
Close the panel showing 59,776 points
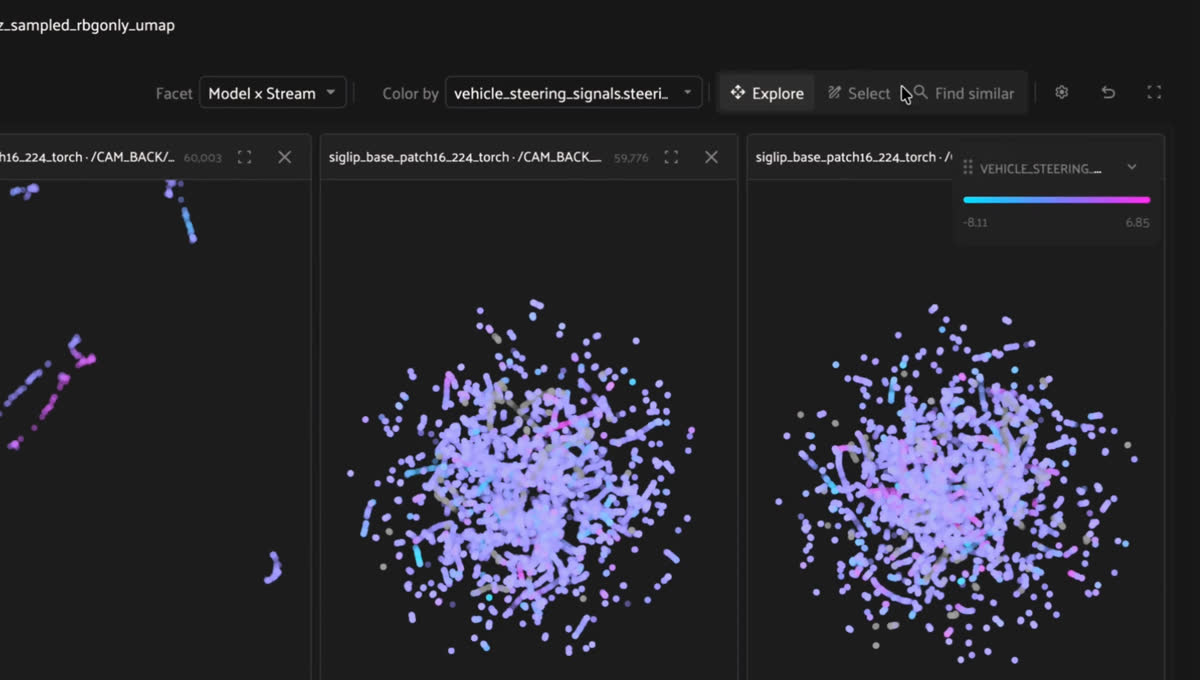(712, 157)
